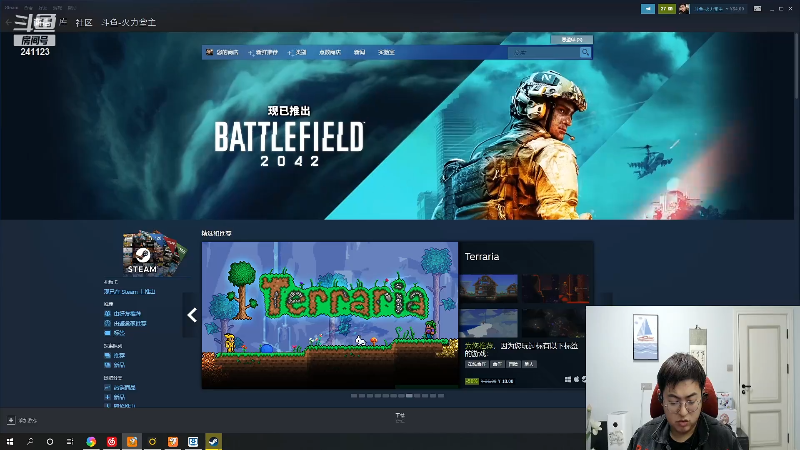Click the Terraria title text
This screenshot has height=450, width=800.
[x=482, y=257]
